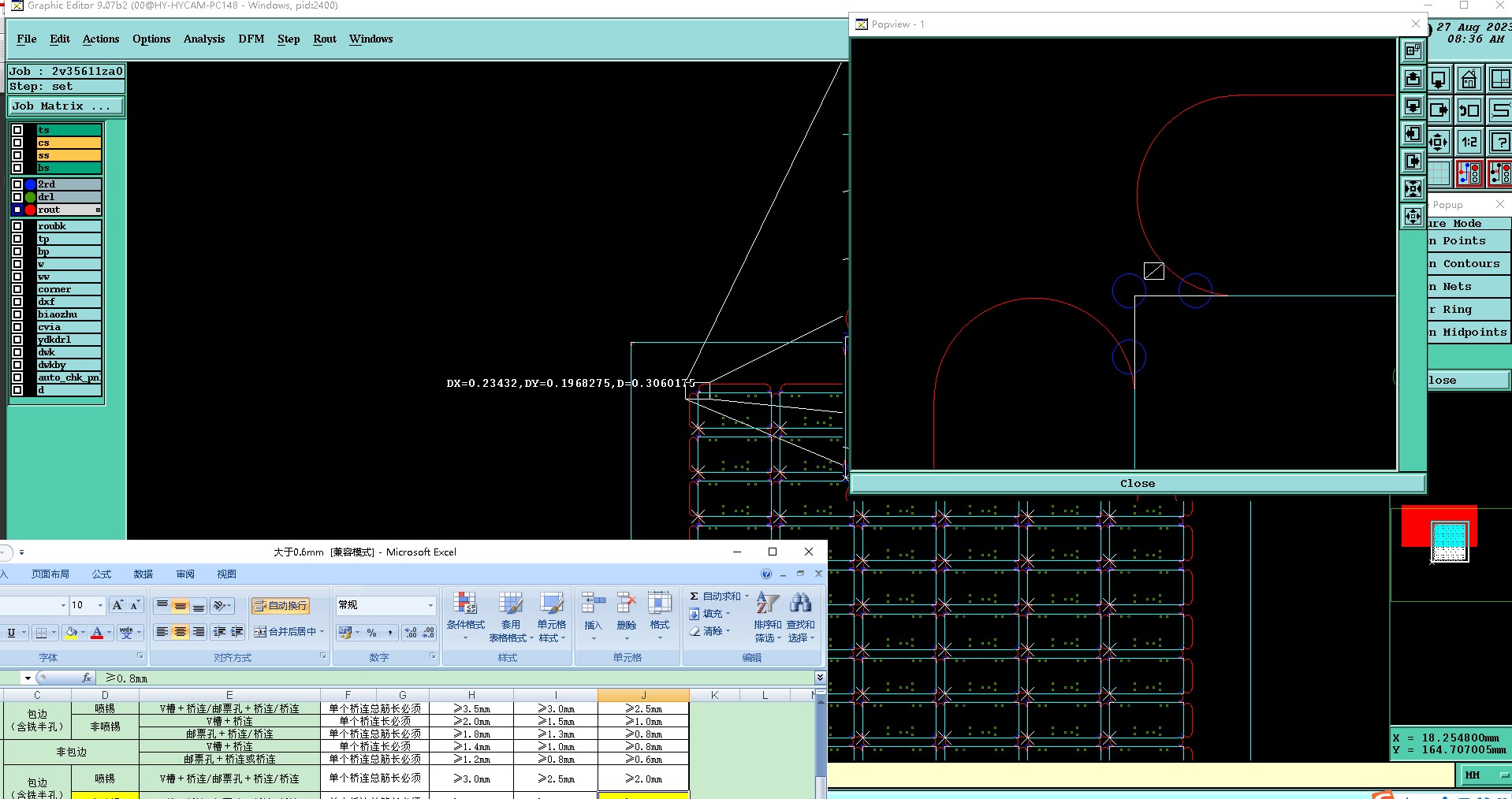
Task: Click Excel center align text icon
Action: click(x=181, y=632)
